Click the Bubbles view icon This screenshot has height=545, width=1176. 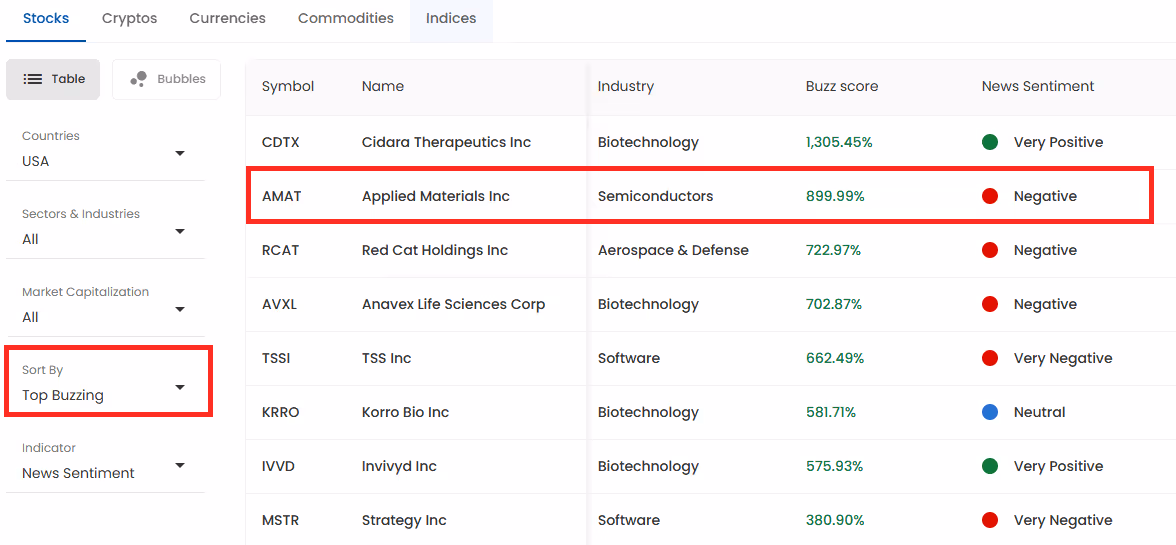(x=139, y=79)
